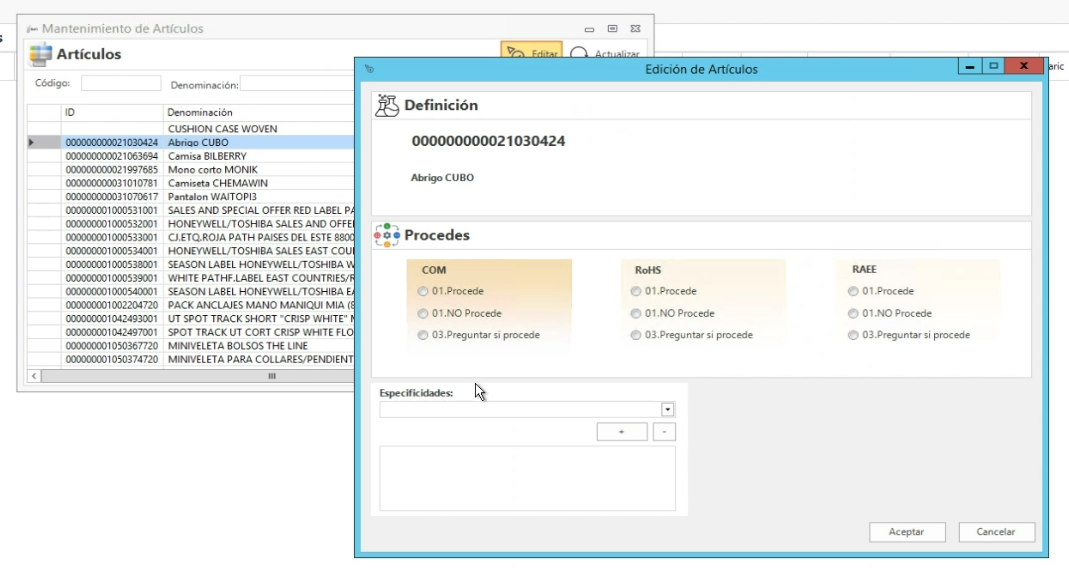Select RoHS 01.NO Procede radio option
Image resolution: width=1069 pixels, height=577 pixels.
(636, 314)
